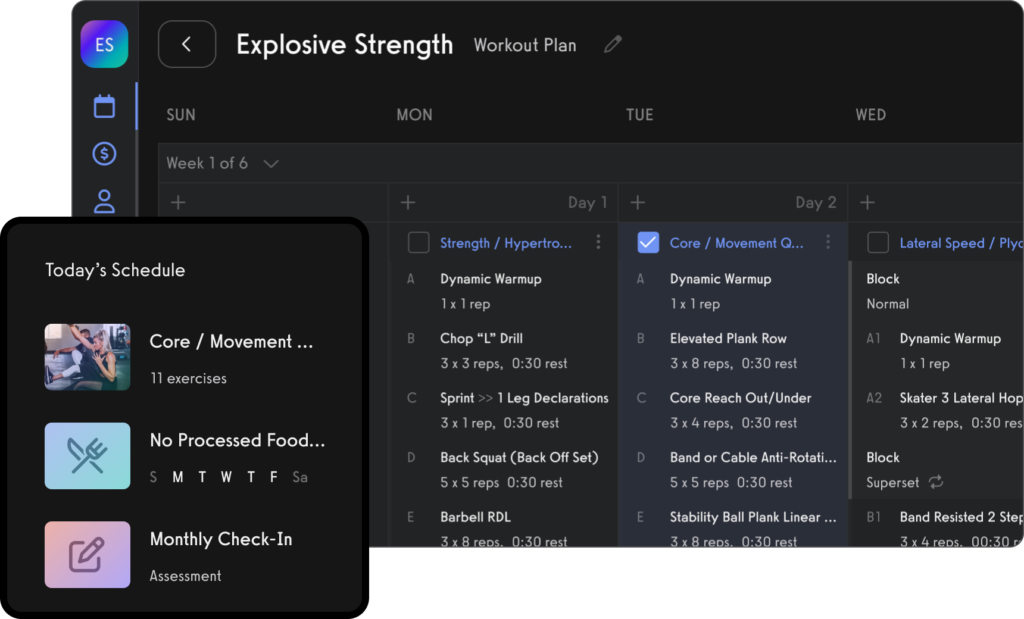Viewport: 1024px width, 619px height.
Task: Add workout with plus on Day 1
Action: click(408, 203)
